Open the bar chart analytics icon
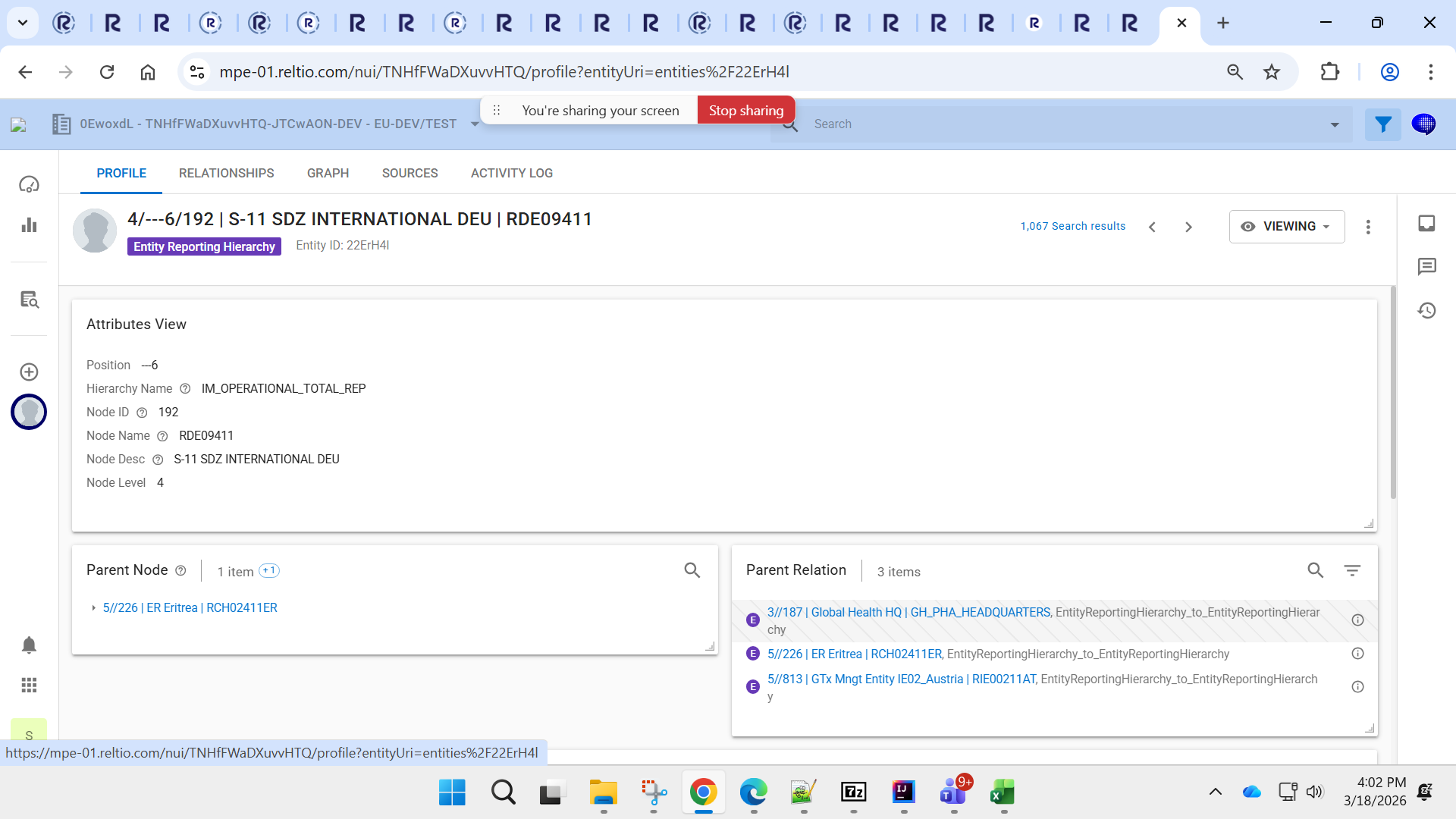Screen dimensions: 1456x819 (x=29, y=225)
